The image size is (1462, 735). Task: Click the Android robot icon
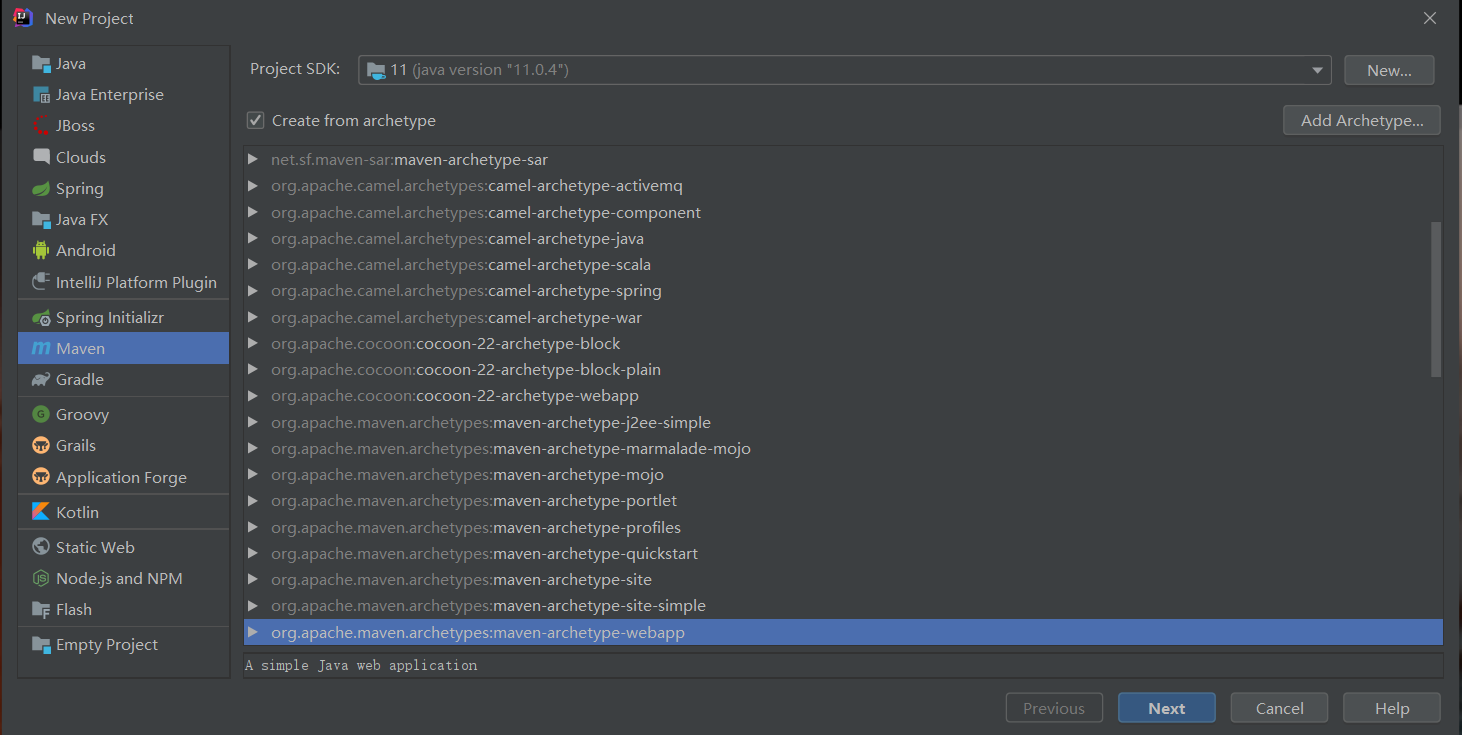click(41, 251)
